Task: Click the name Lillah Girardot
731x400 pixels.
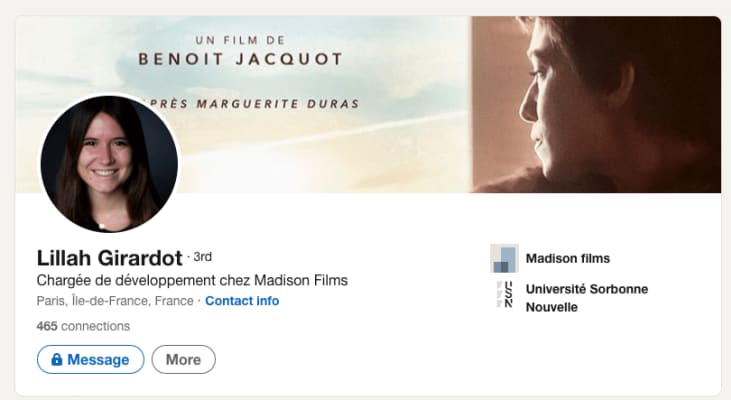Action: tap(108, 257)
